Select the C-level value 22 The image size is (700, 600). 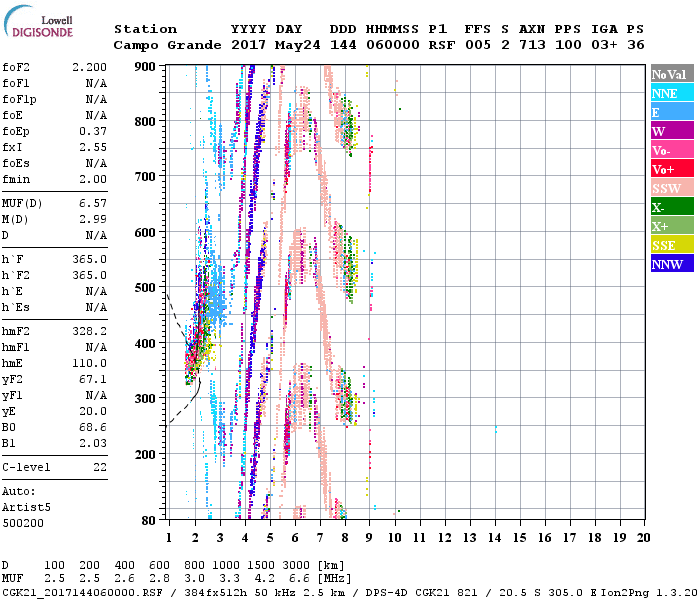[x=100, y=467]
